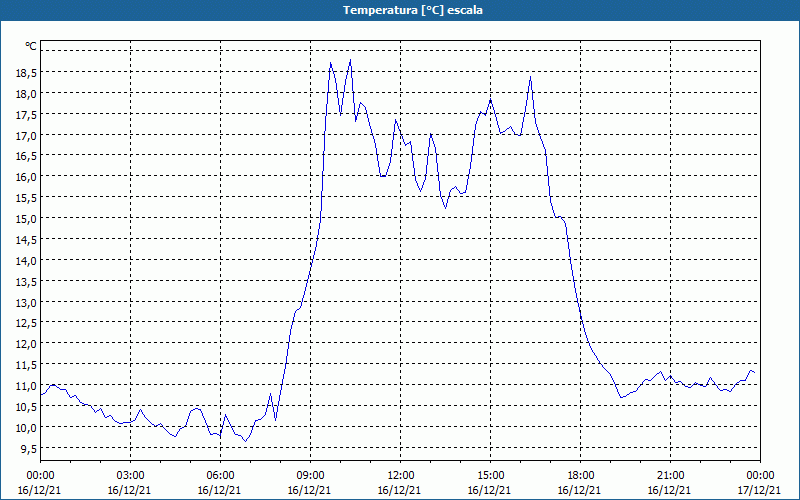
Task: Select the 16/12/21 date under 06:00
Action: [219, 490]
